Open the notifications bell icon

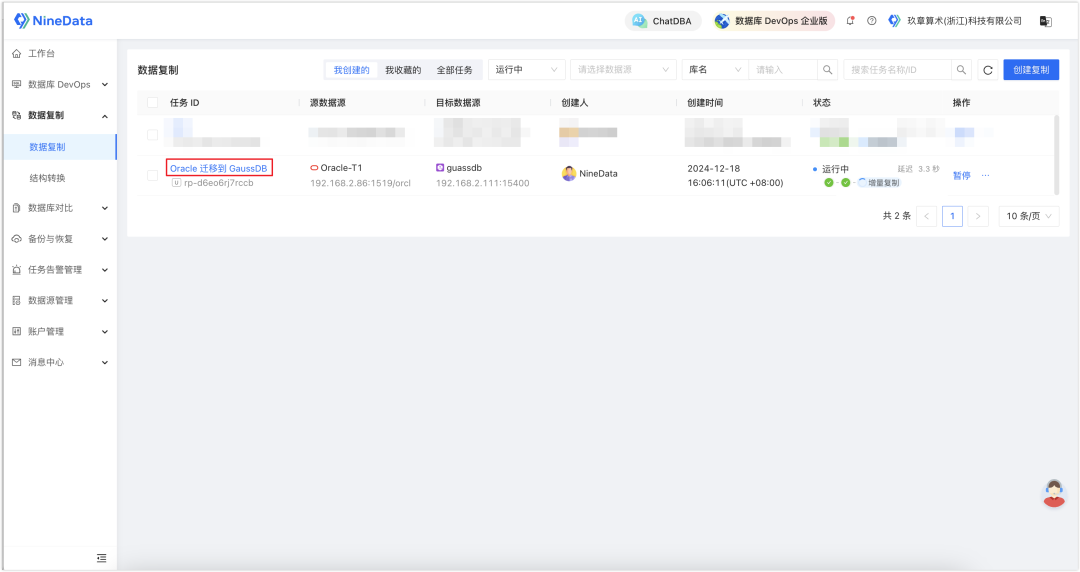tap(851, 21)
